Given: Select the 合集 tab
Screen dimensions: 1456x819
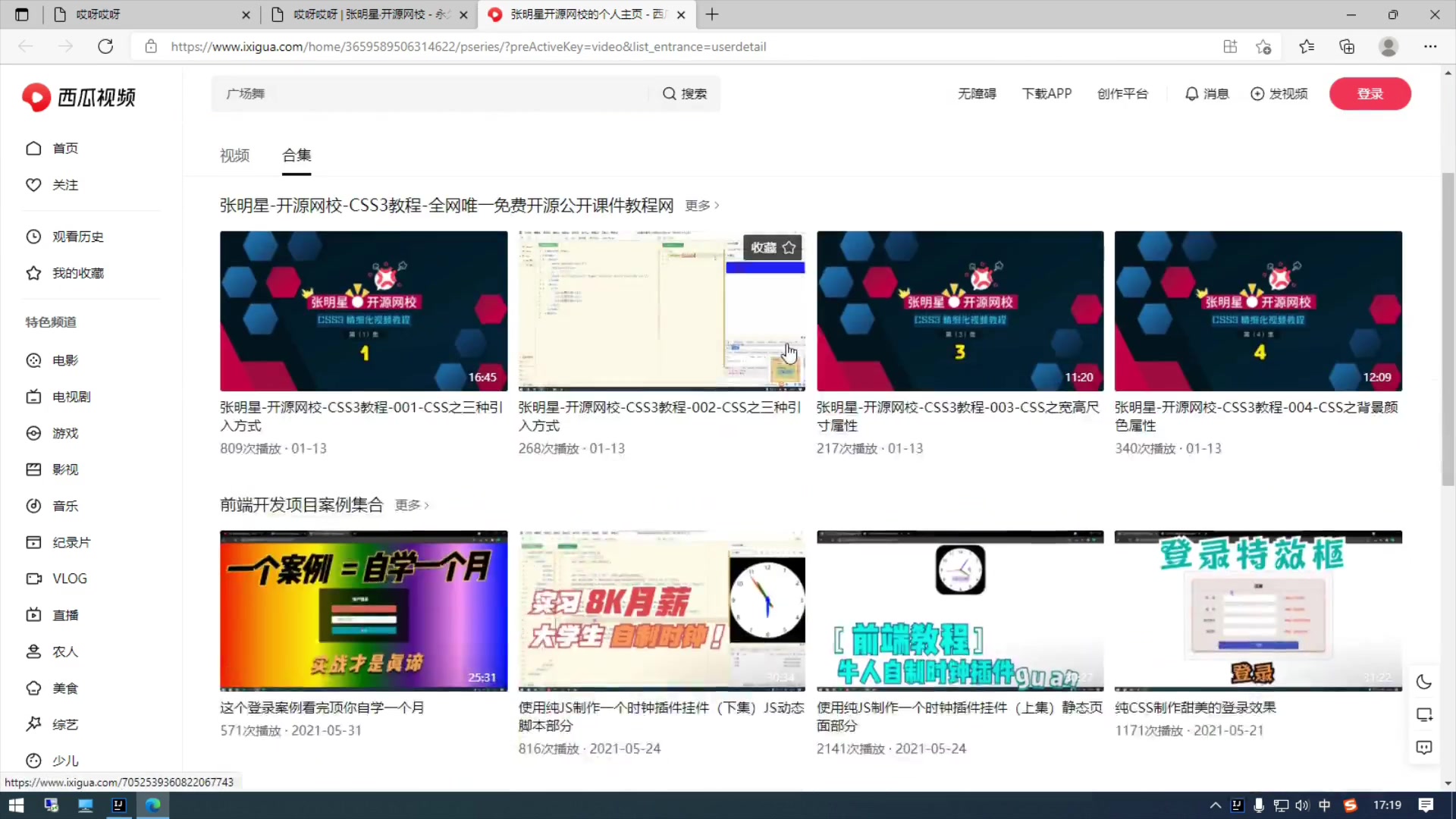Looking at the screenshot, I should coord(297,155).
